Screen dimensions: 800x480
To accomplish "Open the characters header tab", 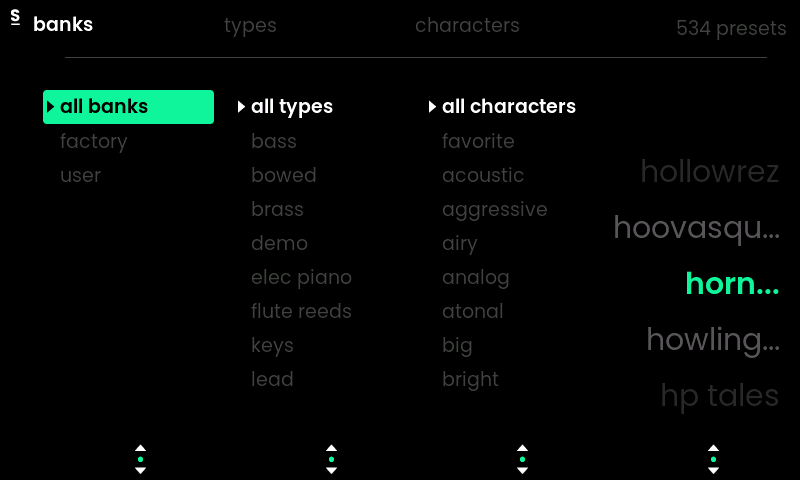I will [x=467, y=25].
